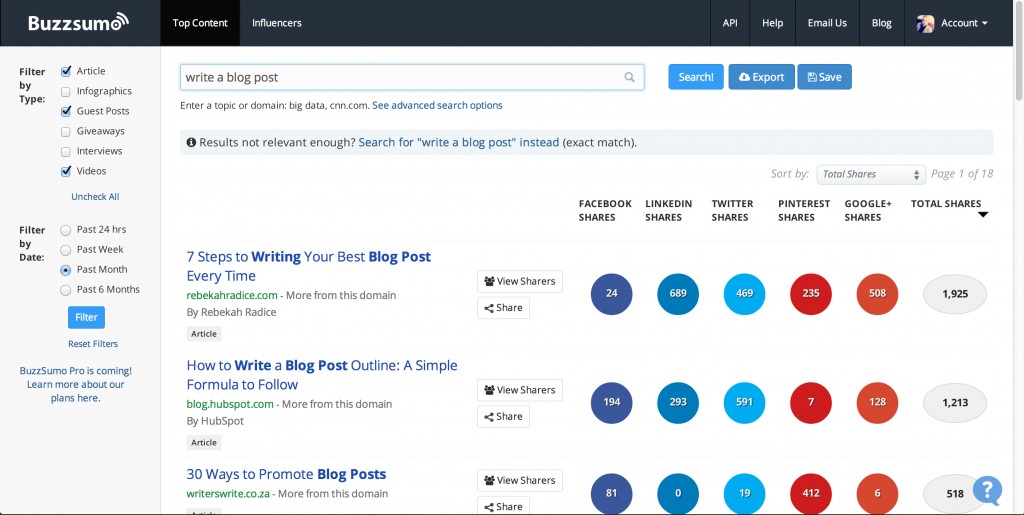The height and width of the screenshot is (515, 1024).
Task: Open the blue help question bubble
Action: pos(987,490)
